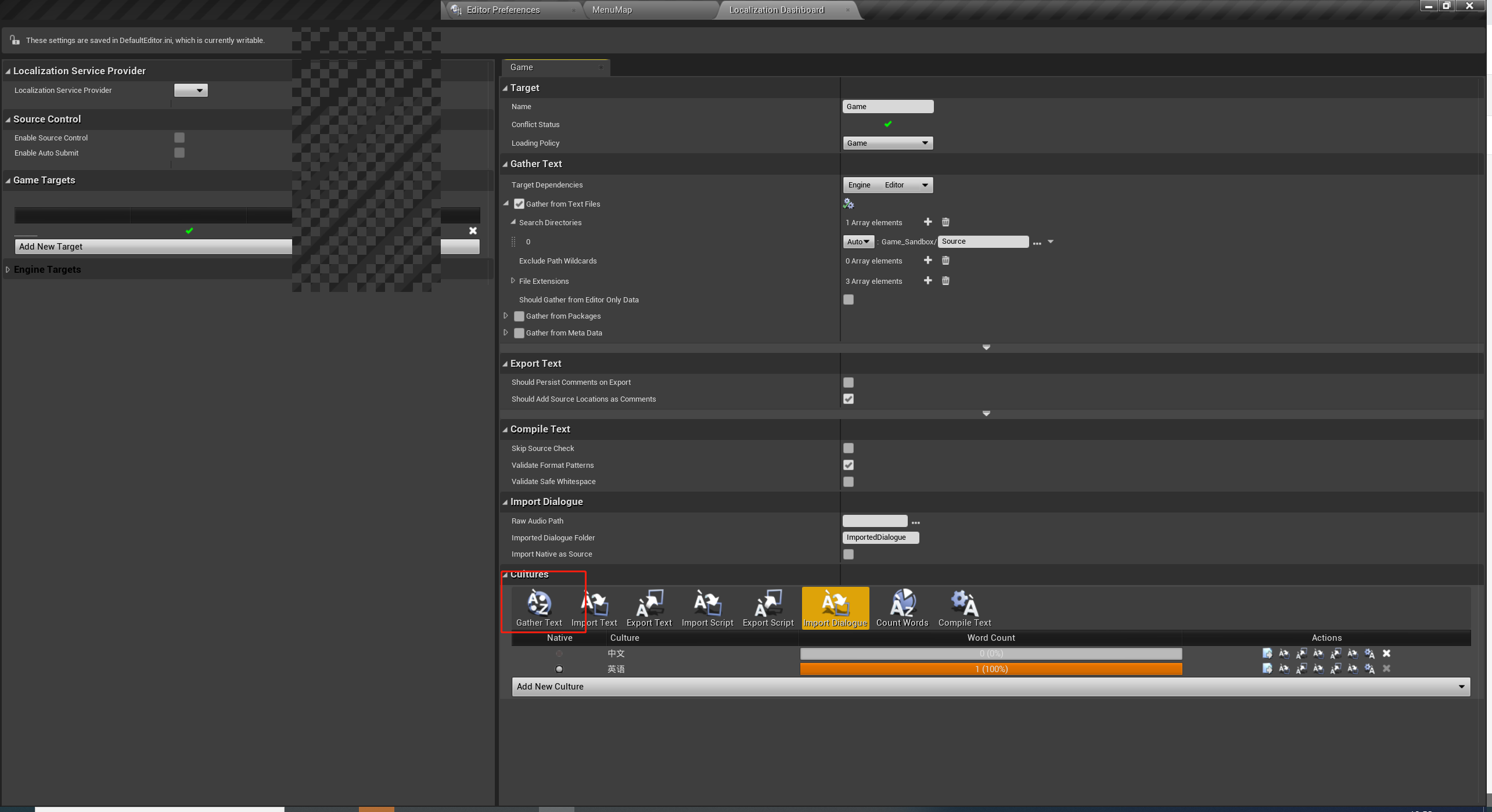Activate the Import Dialogue icon
This screenshot has width=1492, height=812.
835,607
